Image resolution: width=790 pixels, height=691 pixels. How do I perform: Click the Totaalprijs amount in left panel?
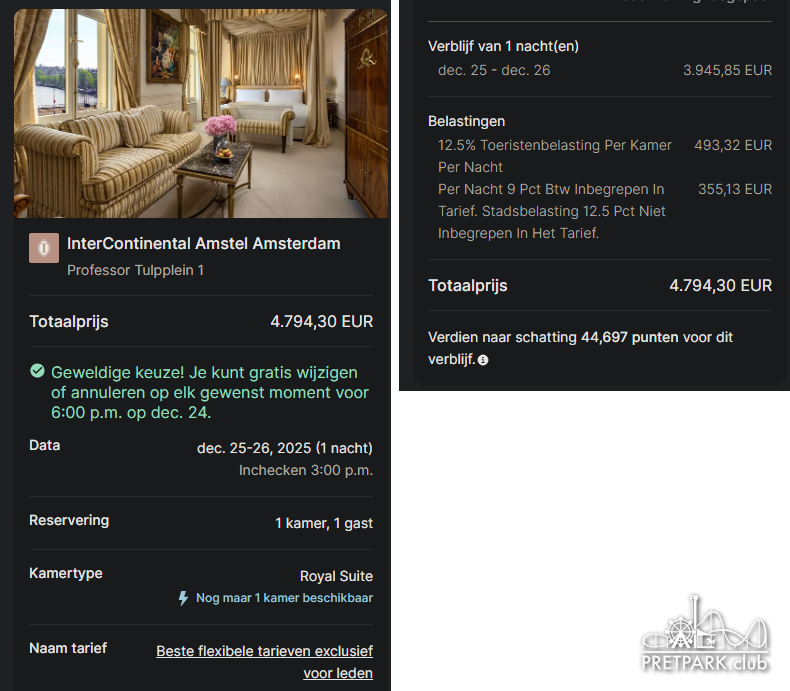pos(321,321)
